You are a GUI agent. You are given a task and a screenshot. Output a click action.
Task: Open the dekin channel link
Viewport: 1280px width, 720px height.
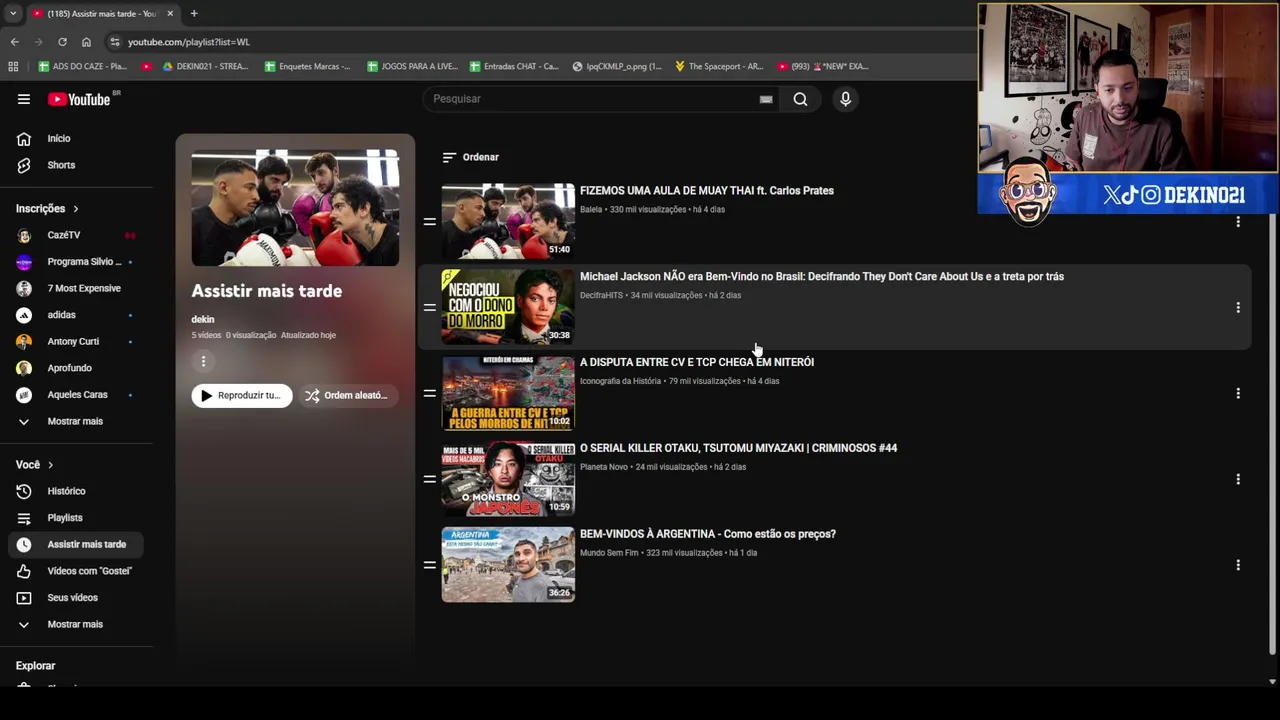point(203,319)
